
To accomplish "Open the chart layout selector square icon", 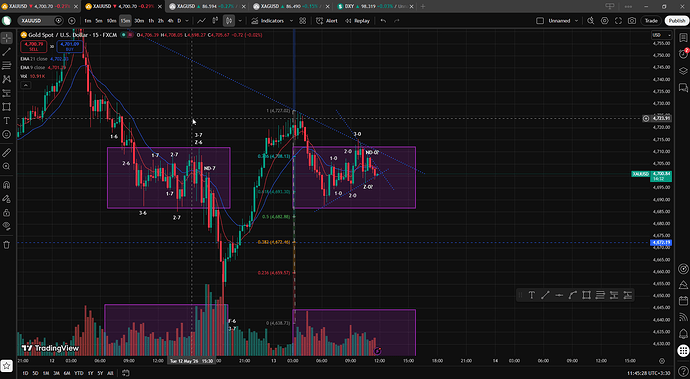I will 540,21.
